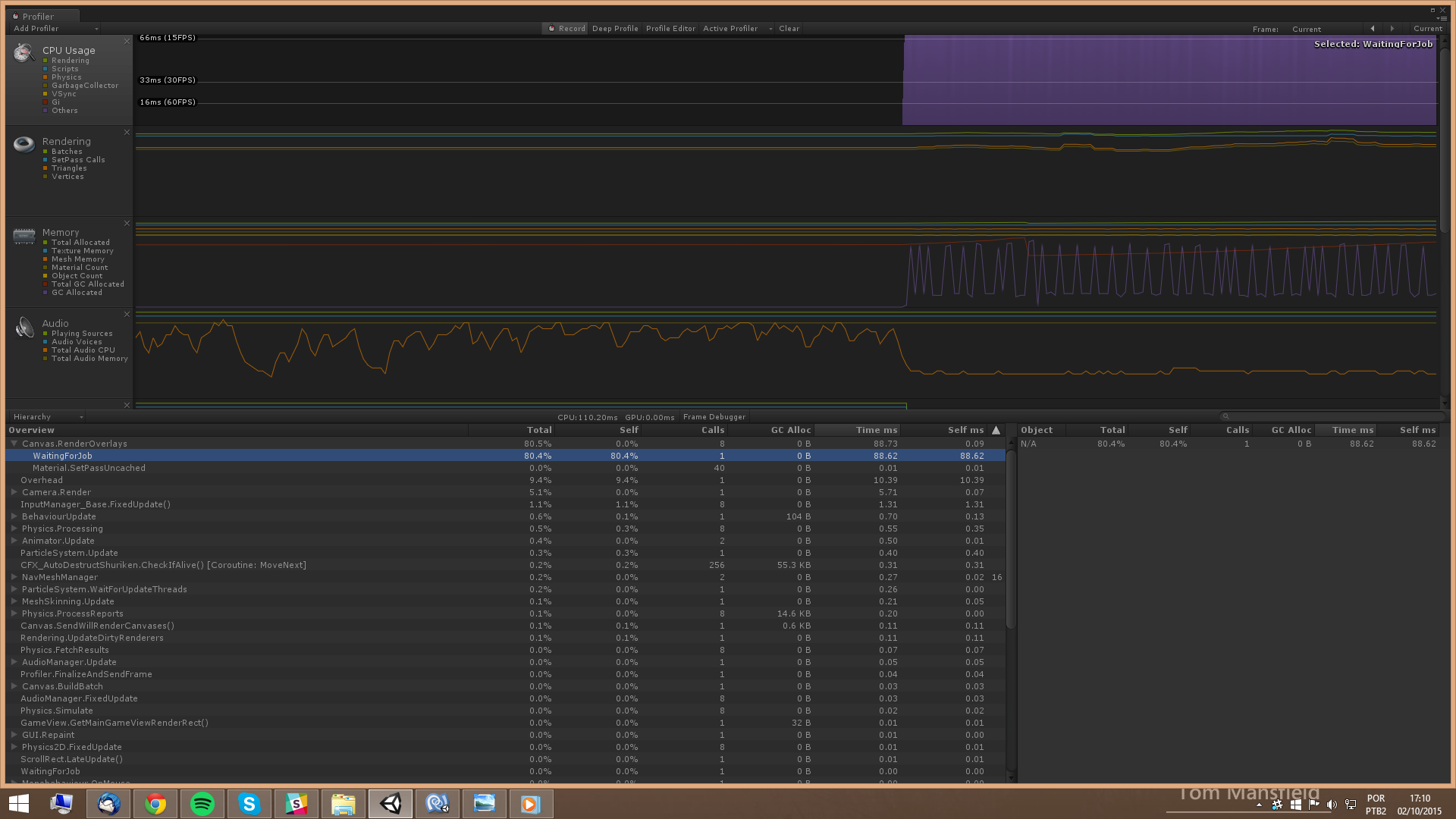This screenshot has height=819, width=1456.
Task: Open Spotify from the taskbar
Action: click(x=202, y=804)
